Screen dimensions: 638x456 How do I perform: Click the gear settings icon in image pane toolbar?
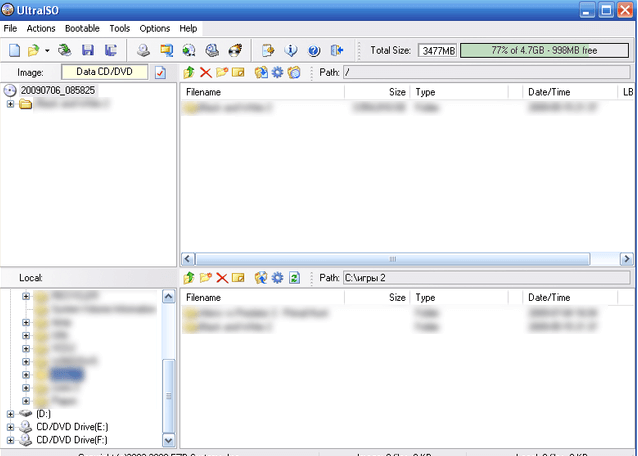277,73
